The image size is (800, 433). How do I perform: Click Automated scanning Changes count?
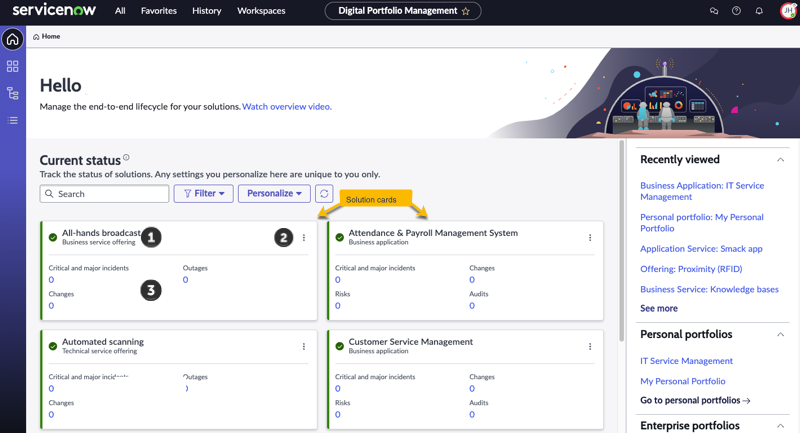(51, 415)
